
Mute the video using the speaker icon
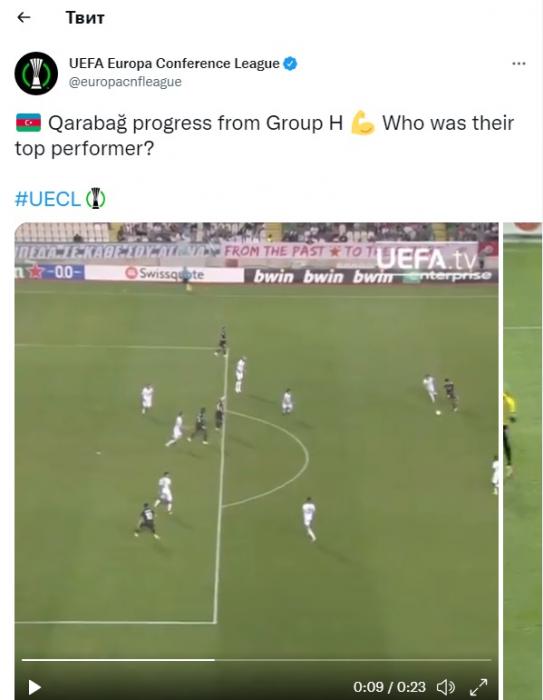445,687
